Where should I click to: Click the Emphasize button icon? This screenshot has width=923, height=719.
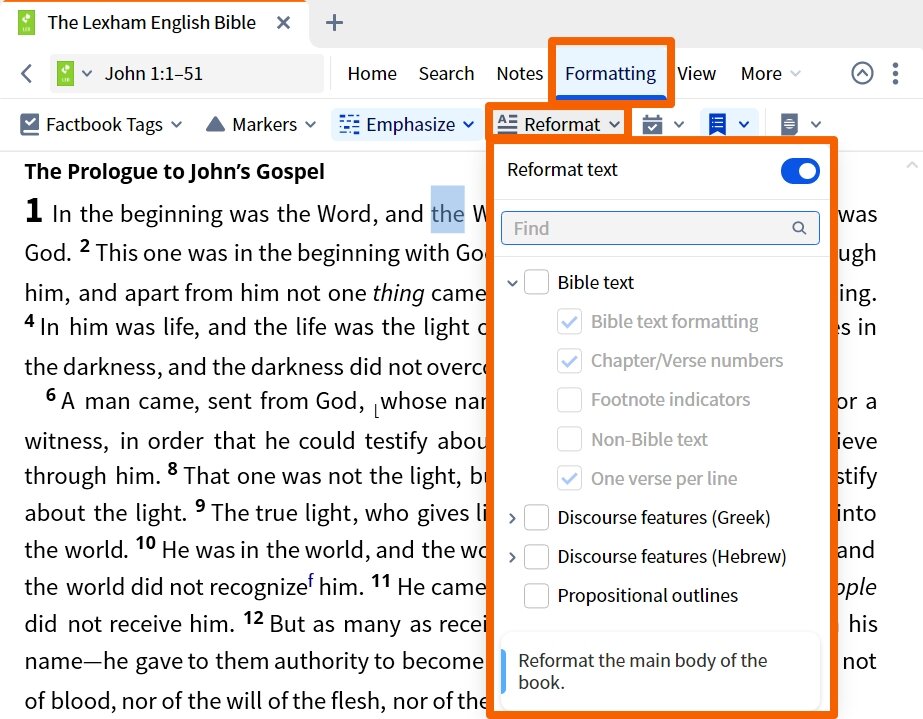point(349,124)
